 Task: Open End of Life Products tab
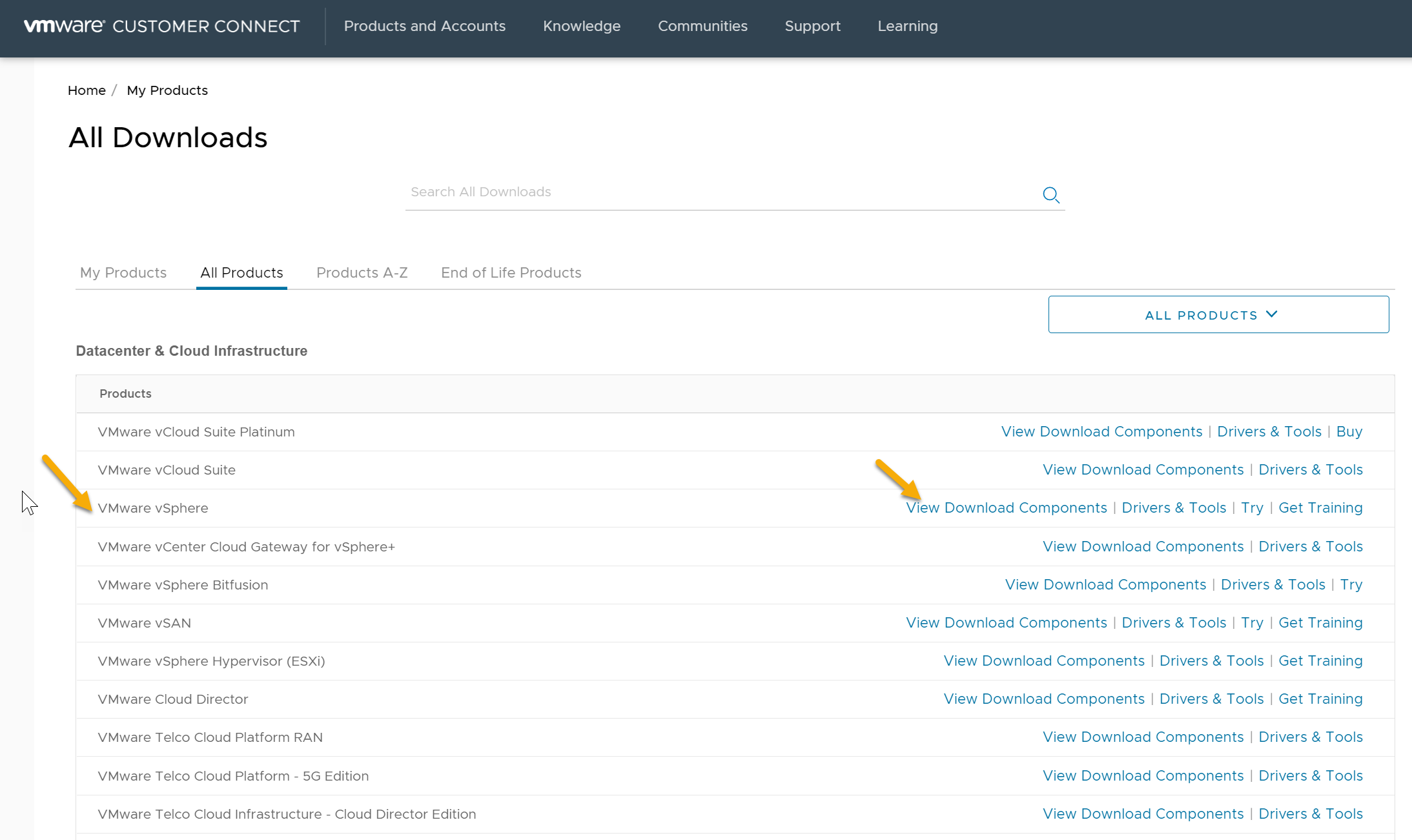point(511,272)
